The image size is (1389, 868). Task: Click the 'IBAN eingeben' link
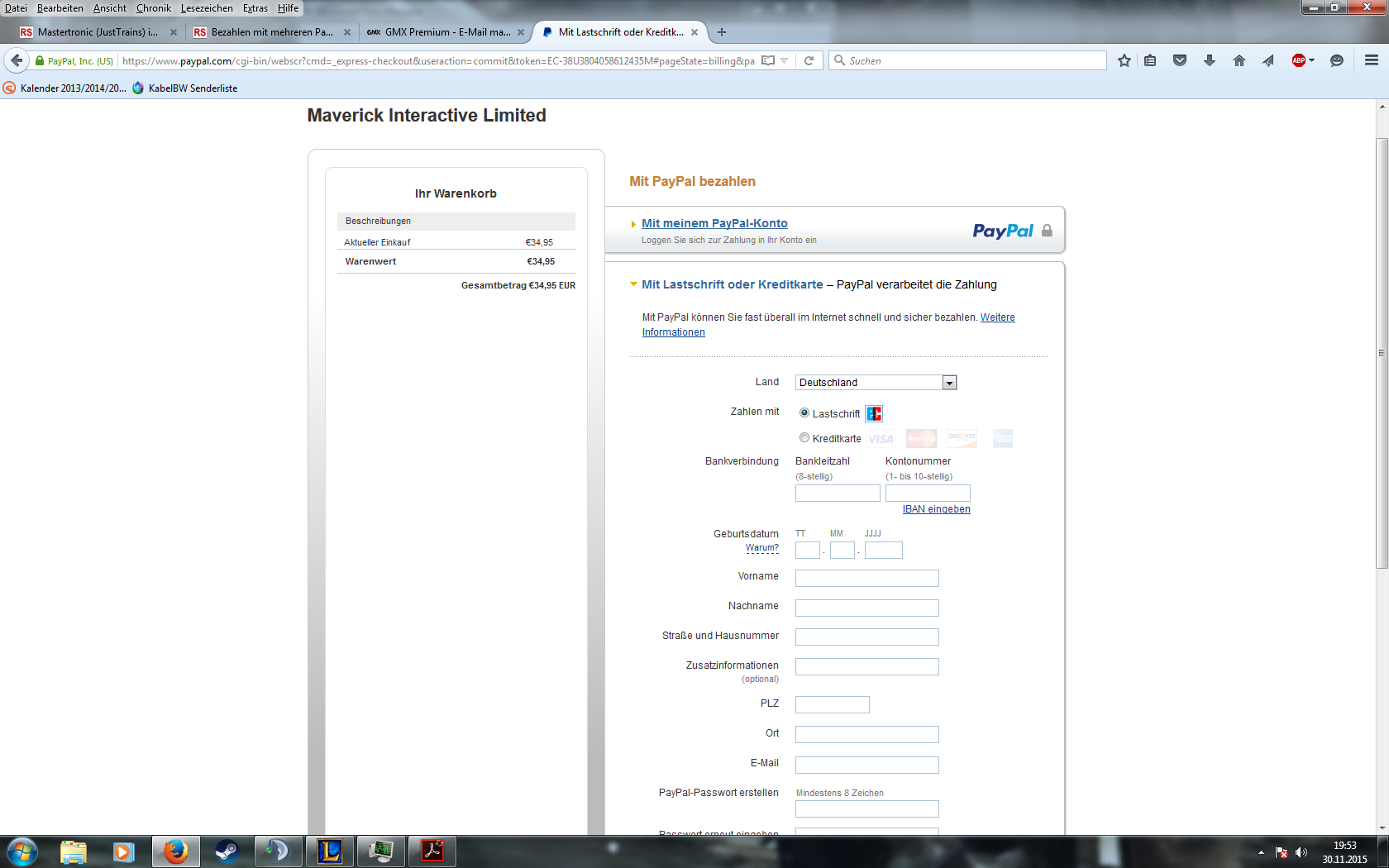click(x=937, y=509)
